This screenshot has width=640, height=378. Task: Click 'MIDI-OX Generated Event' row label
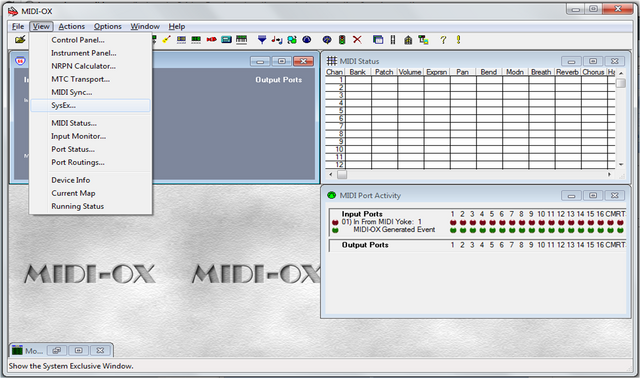coord(394,229)
